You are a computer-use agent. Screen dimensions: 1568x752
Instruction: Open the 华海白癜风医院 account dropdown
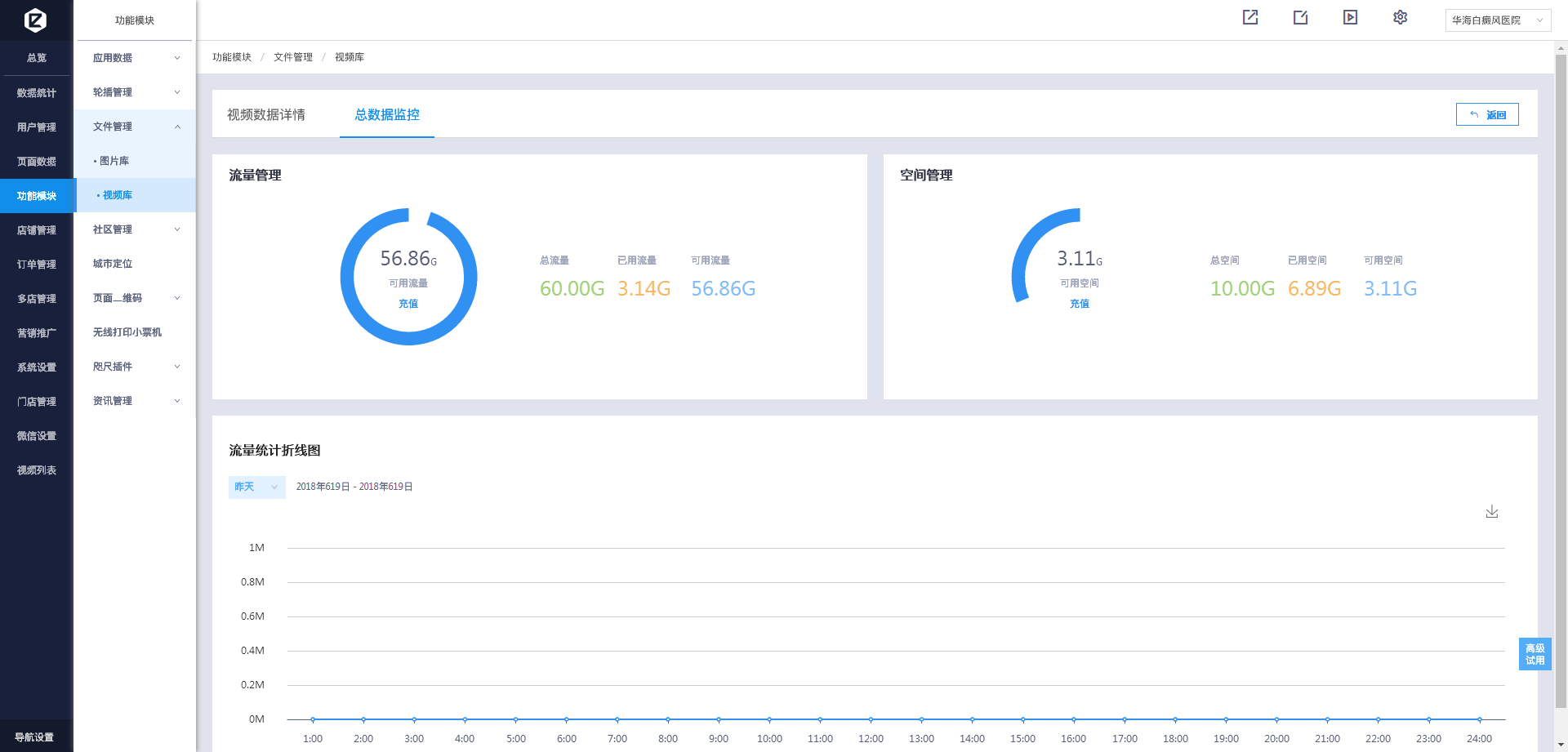click(x=1497, y=20)
